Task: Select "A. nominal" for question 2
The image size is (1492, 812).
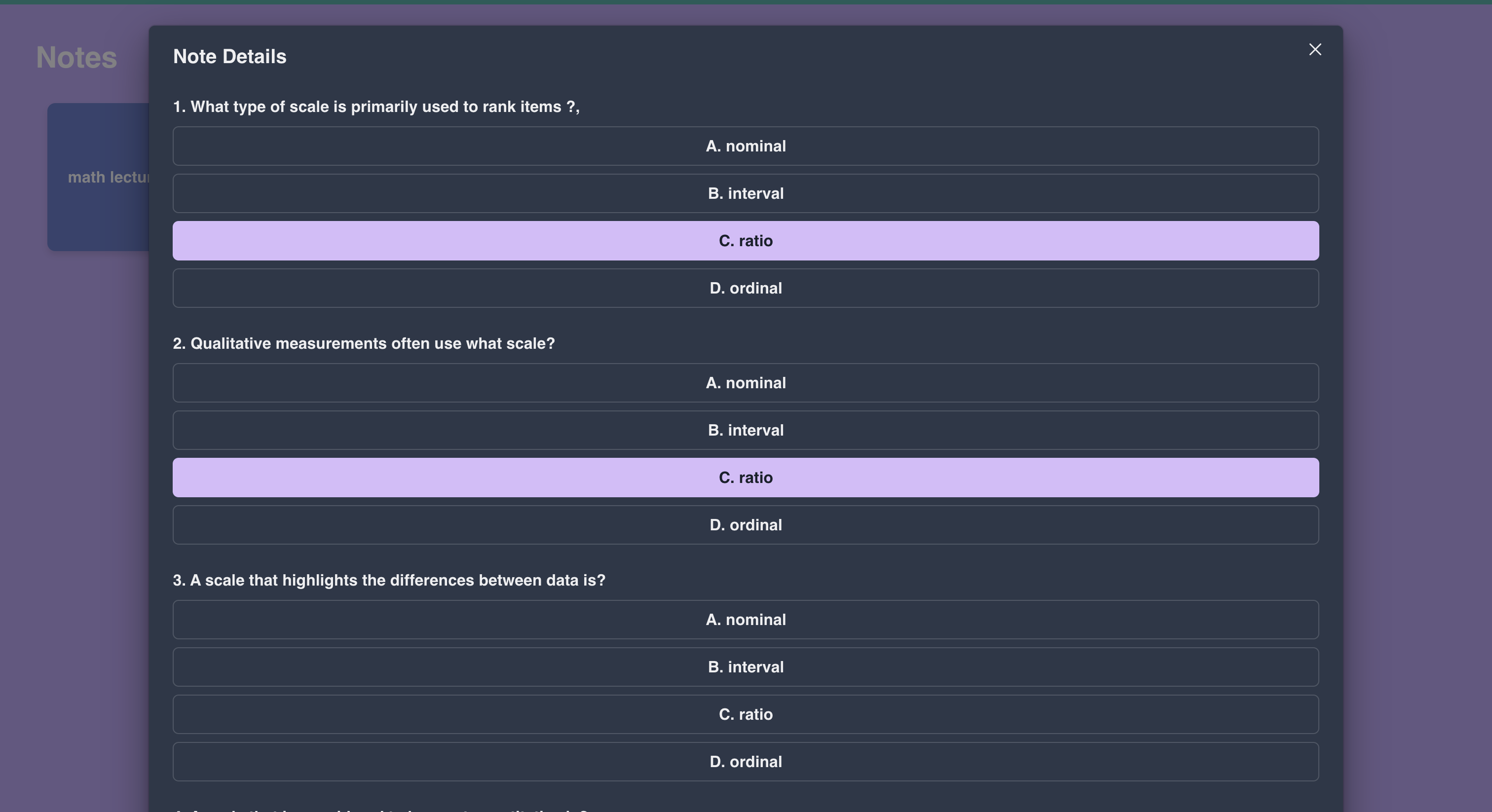Action: [746, 383]
